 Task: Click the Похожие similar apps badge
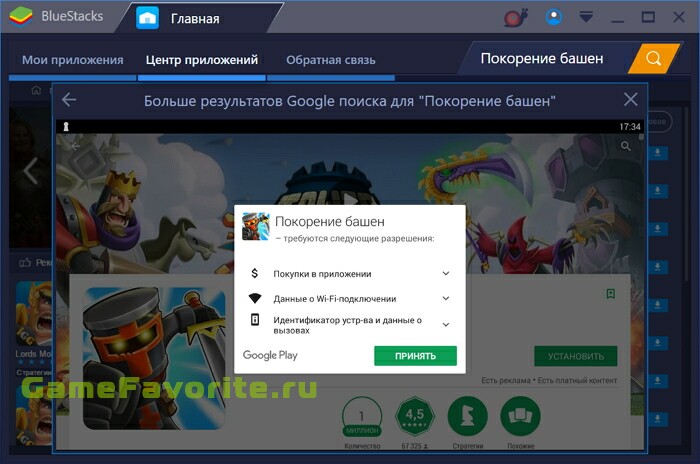click(521, 417)
